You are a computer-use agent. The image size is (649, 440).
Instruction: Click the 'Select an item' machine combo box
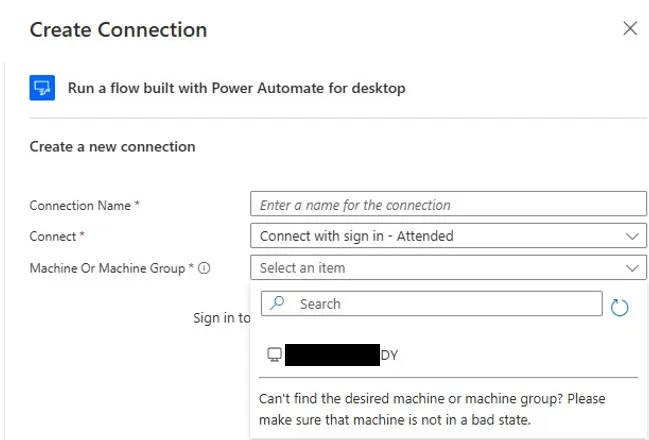[440, 268]
